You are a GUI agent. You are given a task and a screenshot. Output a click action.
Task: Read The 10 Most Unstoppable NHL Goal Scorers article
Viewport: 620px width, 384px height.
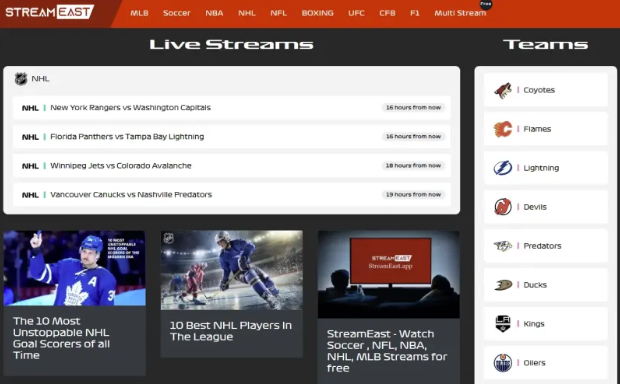click(61, 338)
